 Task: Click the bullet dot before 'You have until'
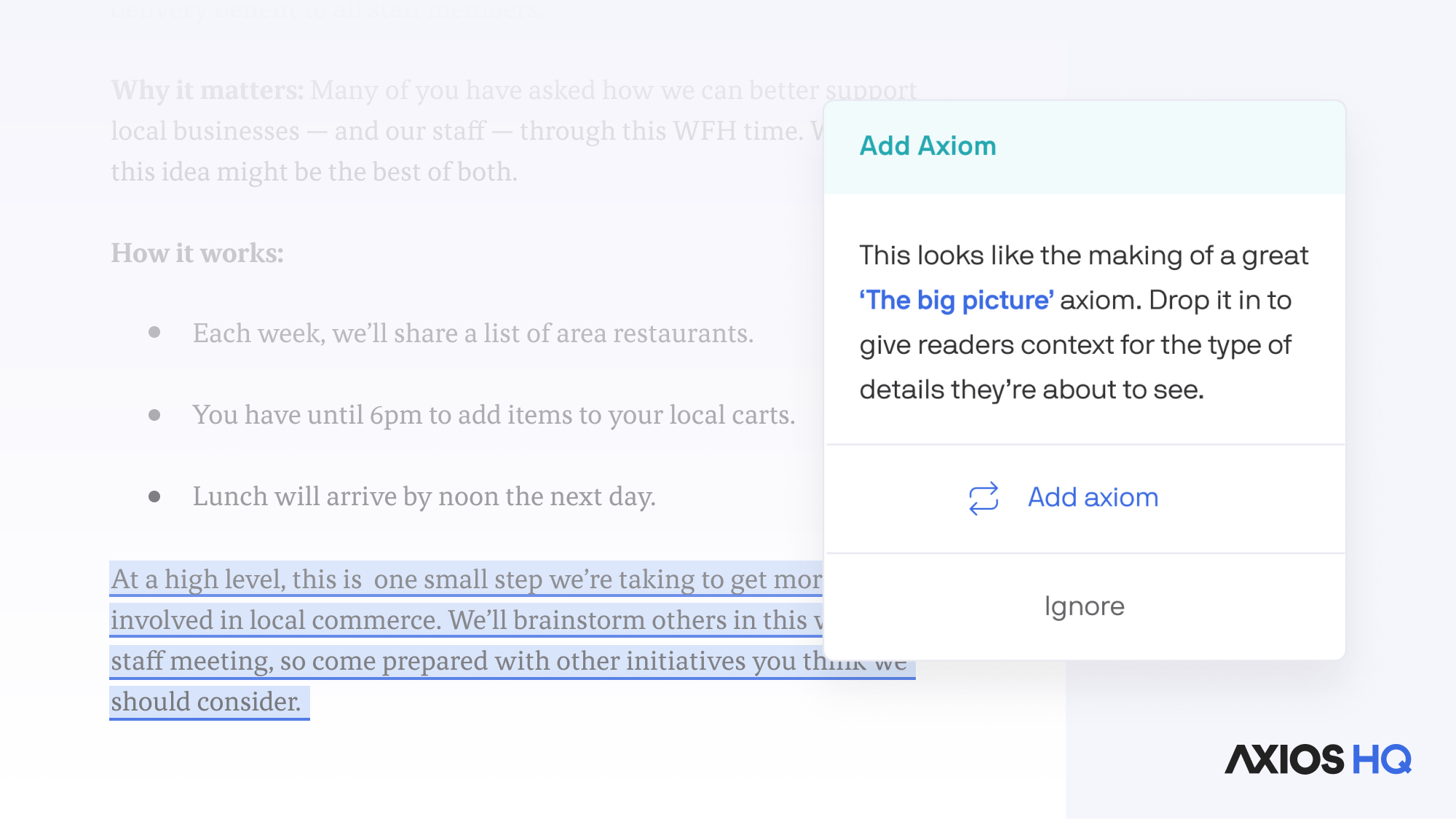coord(154,415)
